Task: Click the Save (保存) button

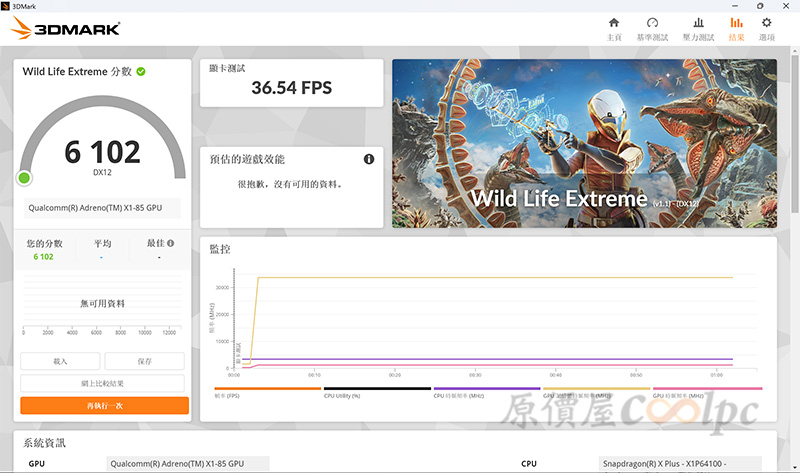Action: [144, 361]
